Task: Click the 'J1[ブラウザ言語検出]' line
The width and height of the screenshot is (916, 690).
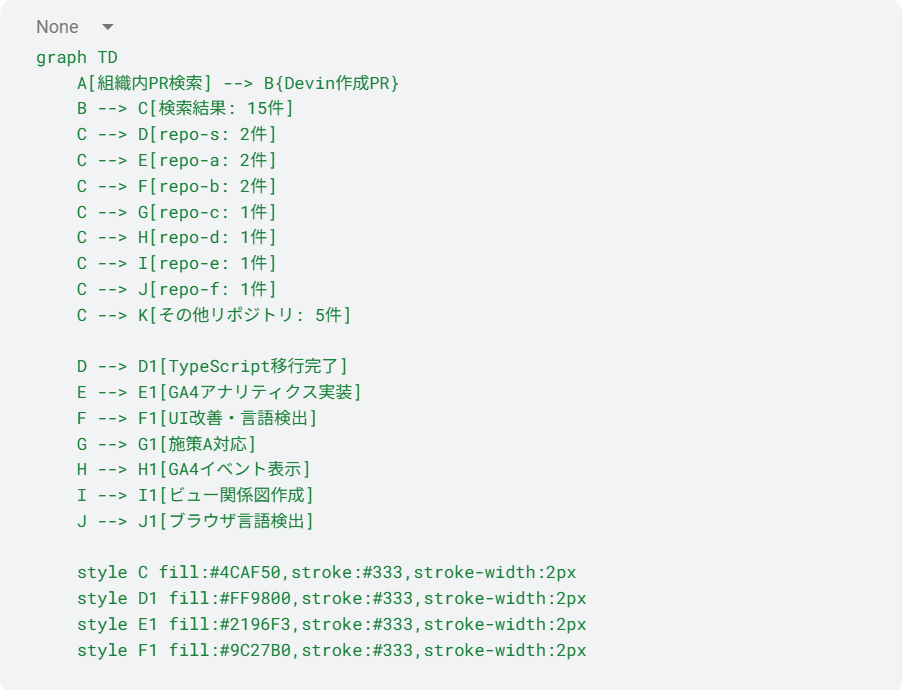Action: pos(195,521)
